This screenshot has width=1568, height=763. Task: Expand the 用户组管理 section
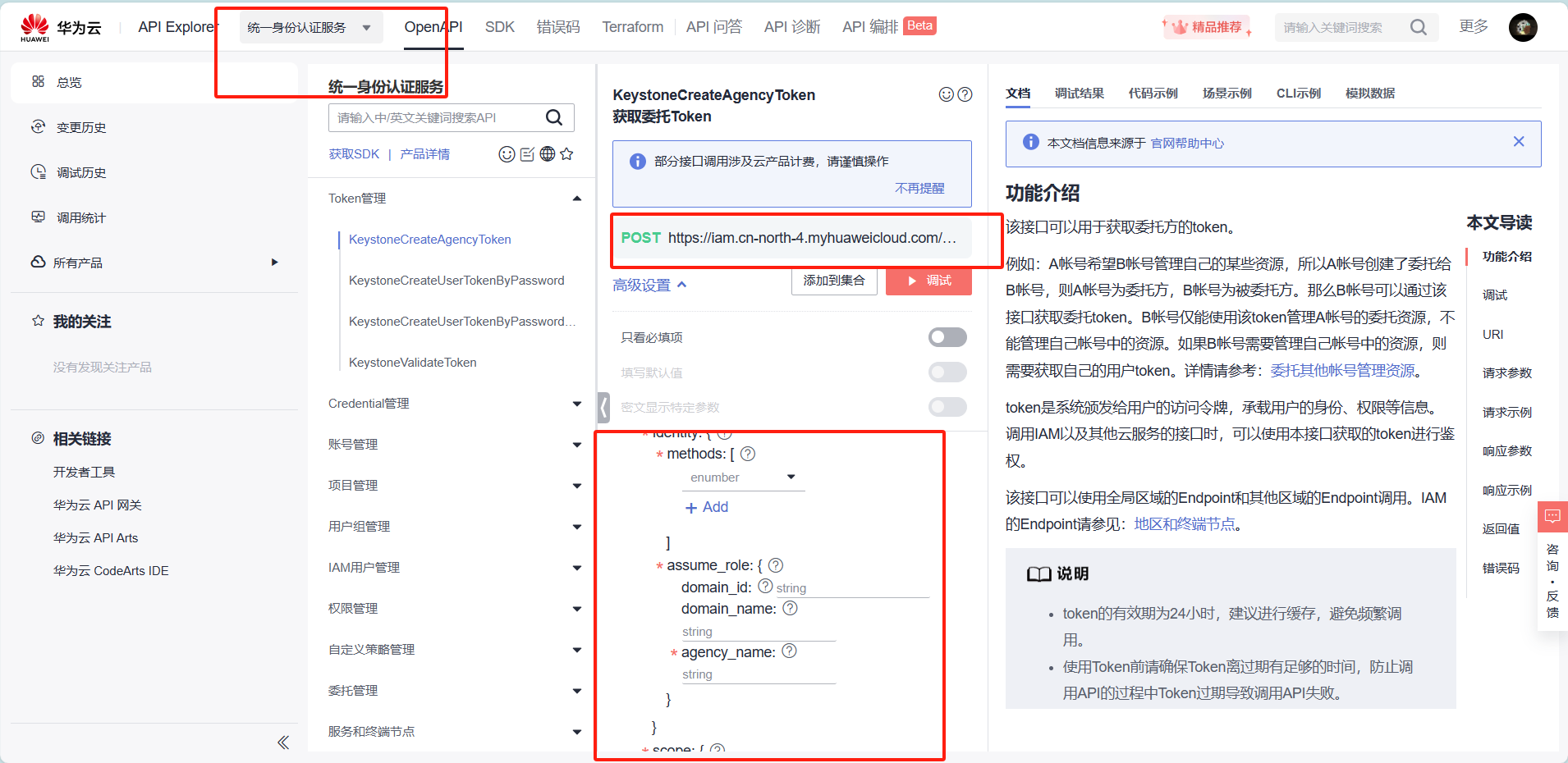click(577, 527)
